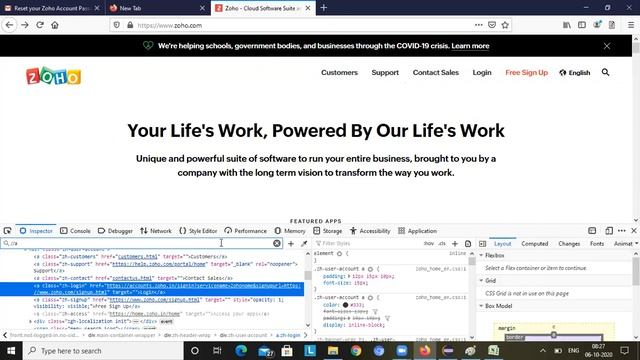Open a new browser tab

pyautogui.click(x=324, y=8)
